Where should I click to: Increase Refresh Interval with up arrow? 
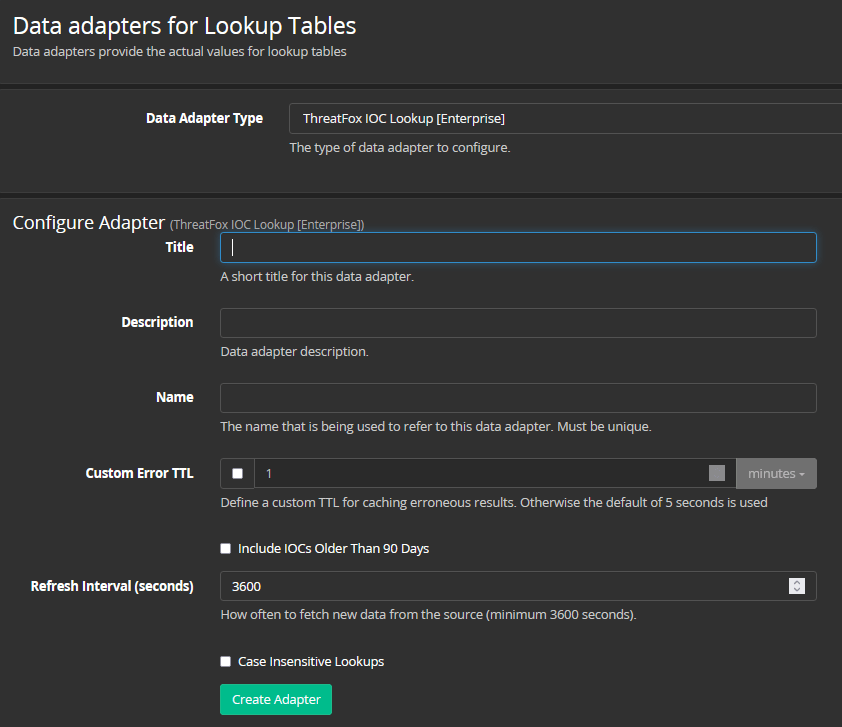click(797, 582)
